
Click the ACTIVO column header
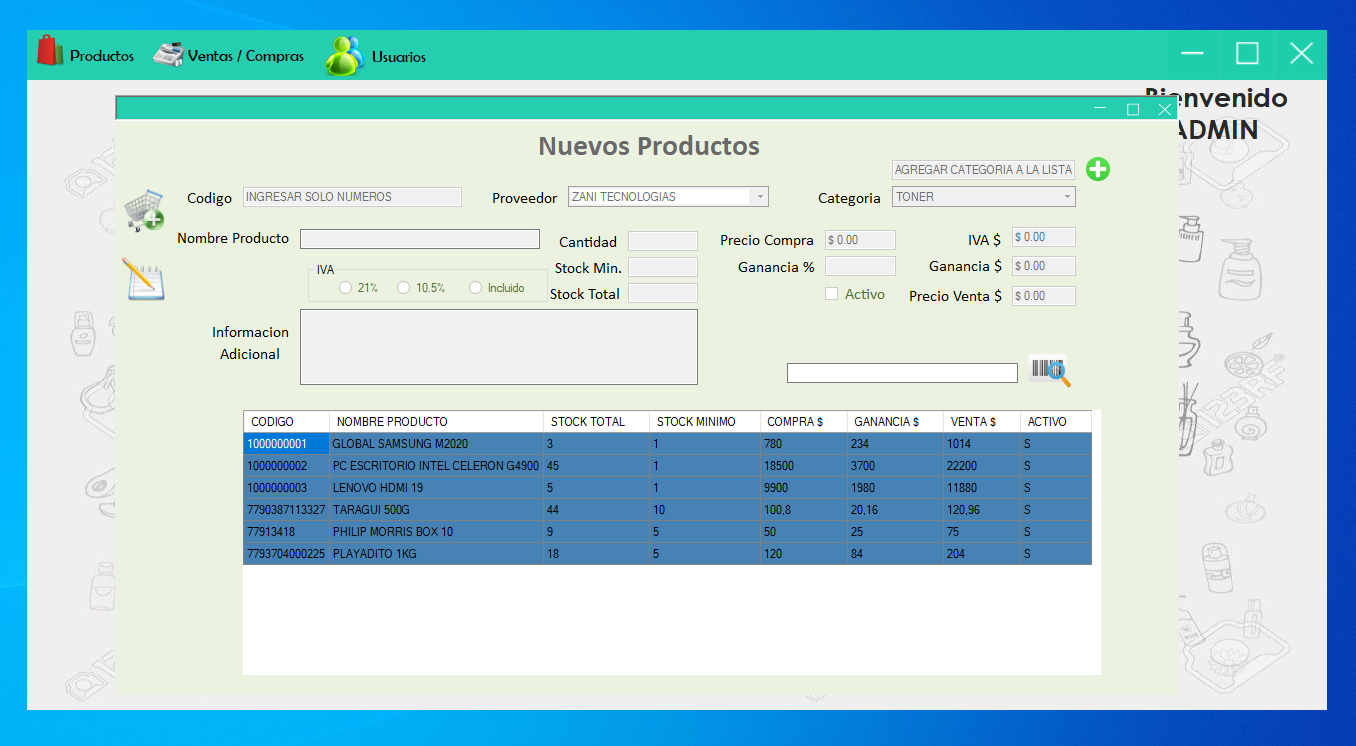coord(1056,422)
